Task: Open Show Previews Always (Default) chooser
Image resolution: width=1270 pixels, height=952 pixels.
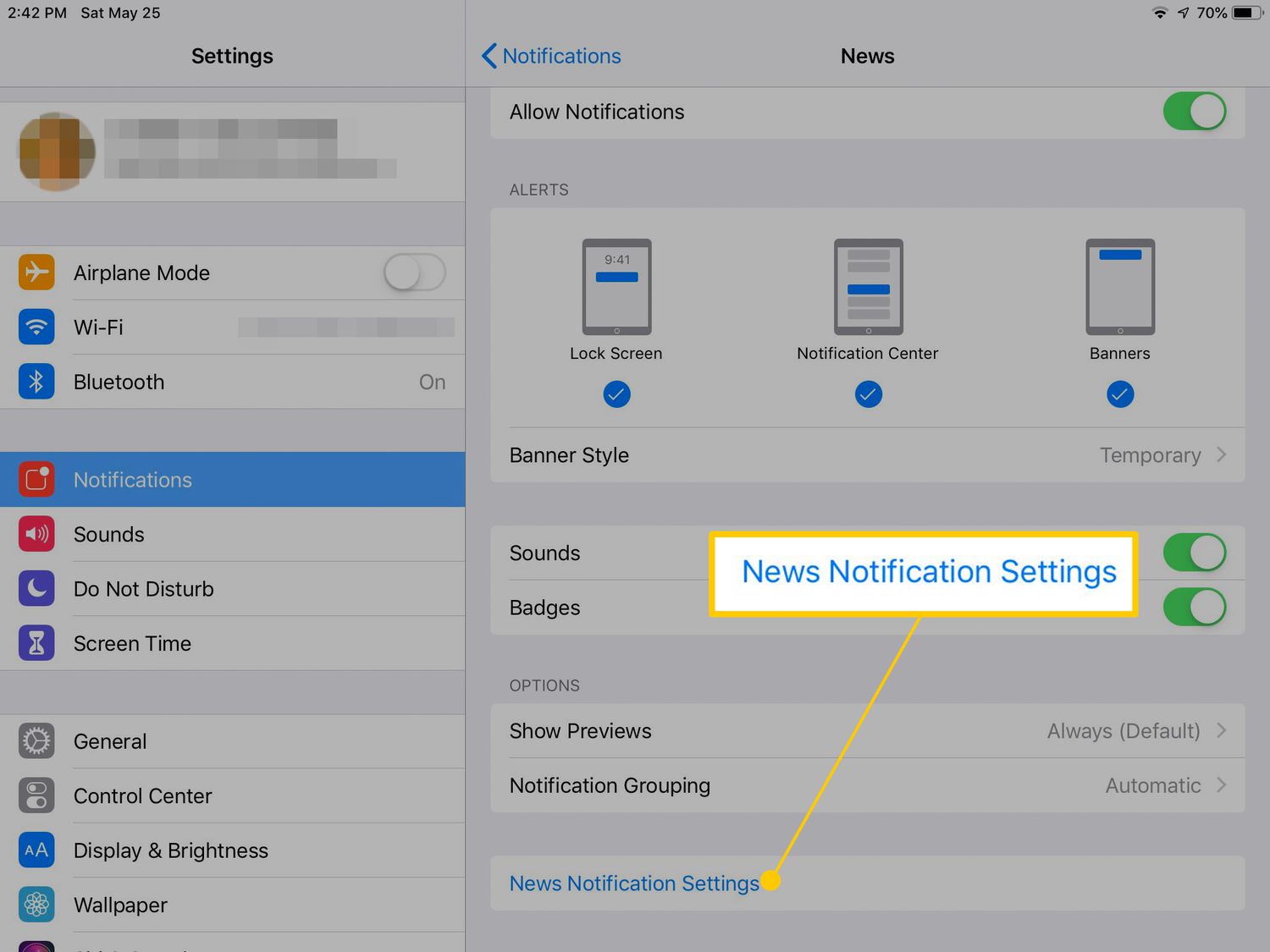Action: (1135, 731)
